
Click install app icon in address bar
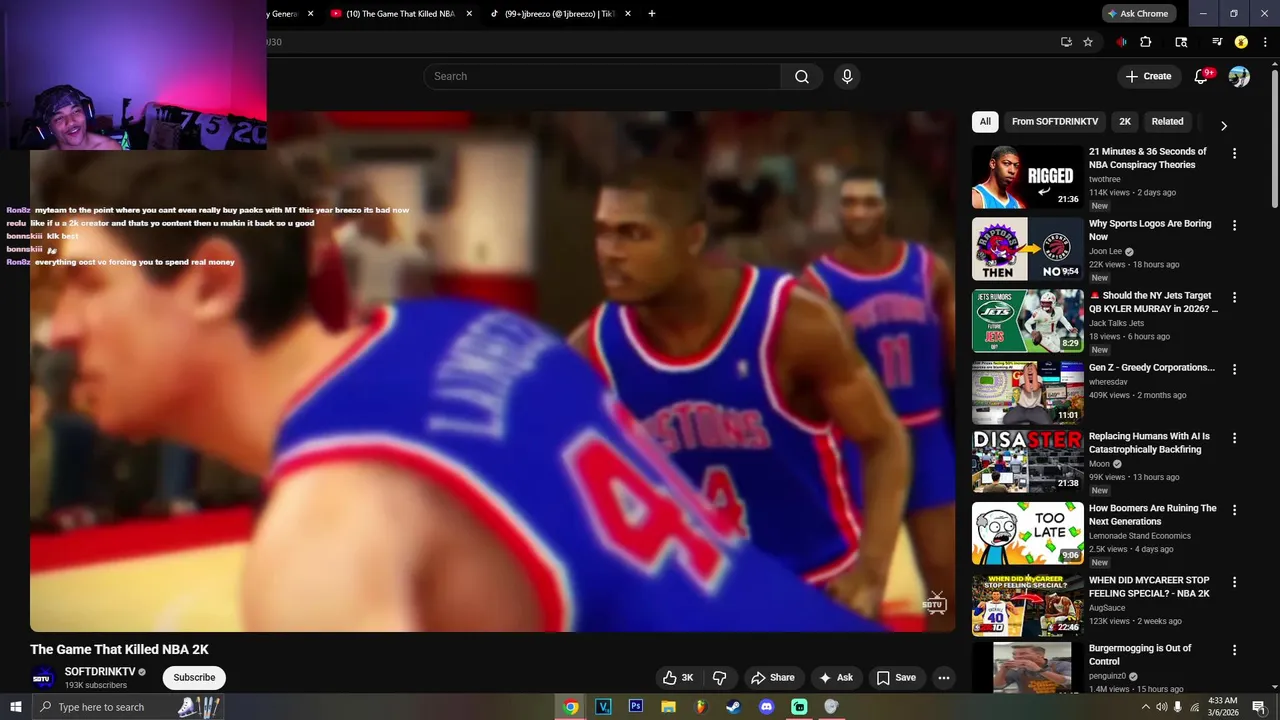click(x=1066, y=42)
